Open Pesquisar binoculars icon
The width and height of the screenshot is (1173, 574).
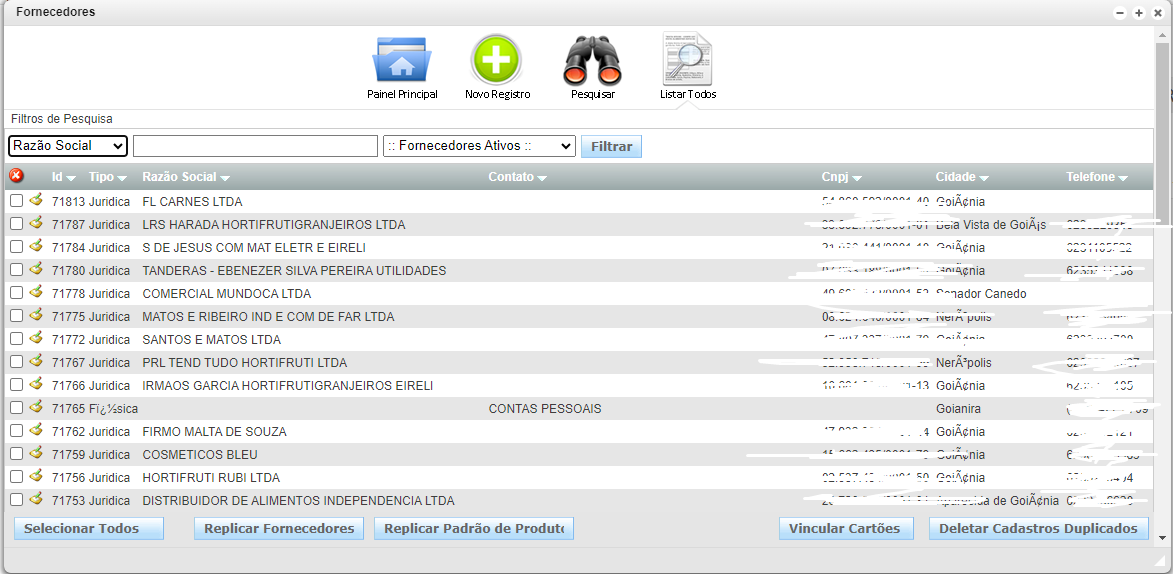(592, 61)
